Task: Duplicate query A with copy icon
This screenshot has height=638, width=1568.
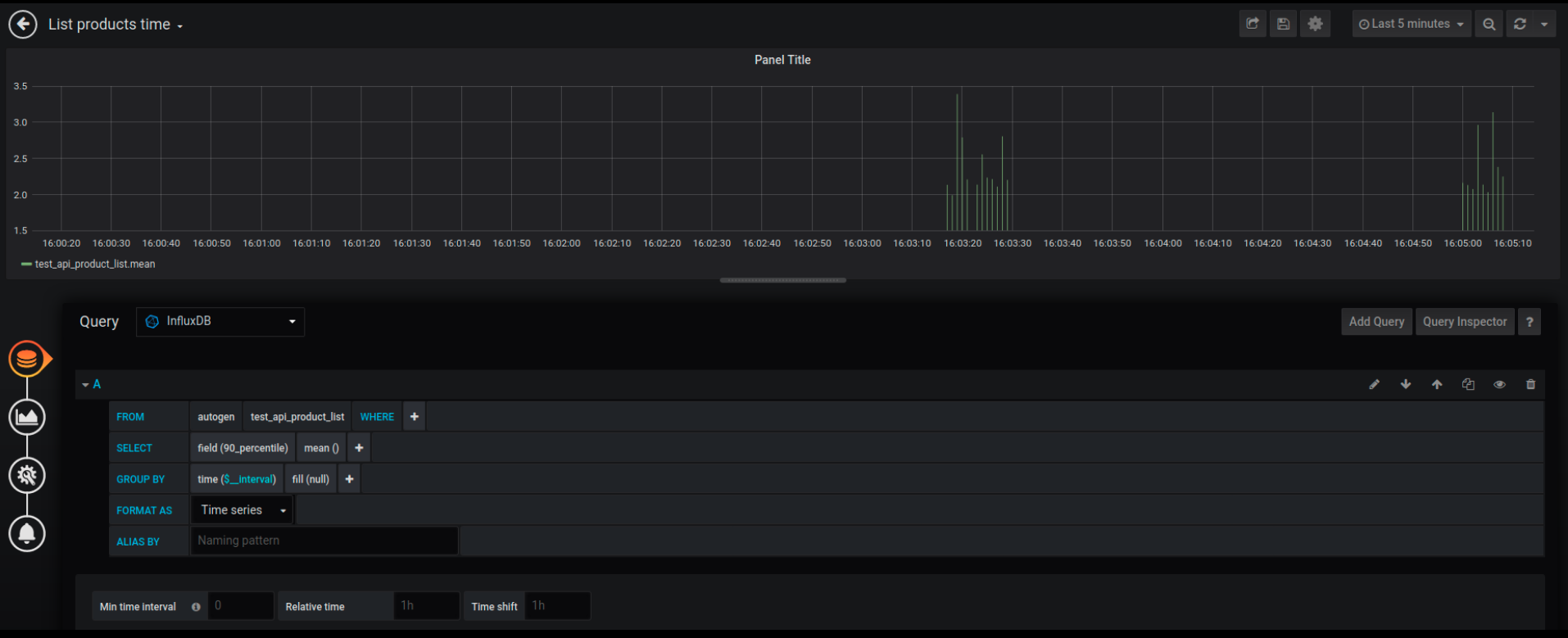Action: (x=1468, y=384)
